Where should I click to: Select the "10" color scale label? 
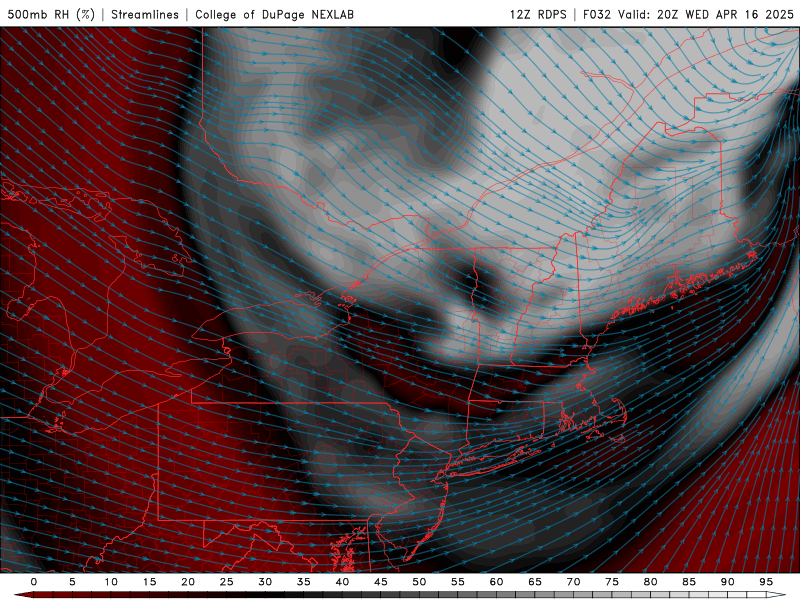coord(111,582)
